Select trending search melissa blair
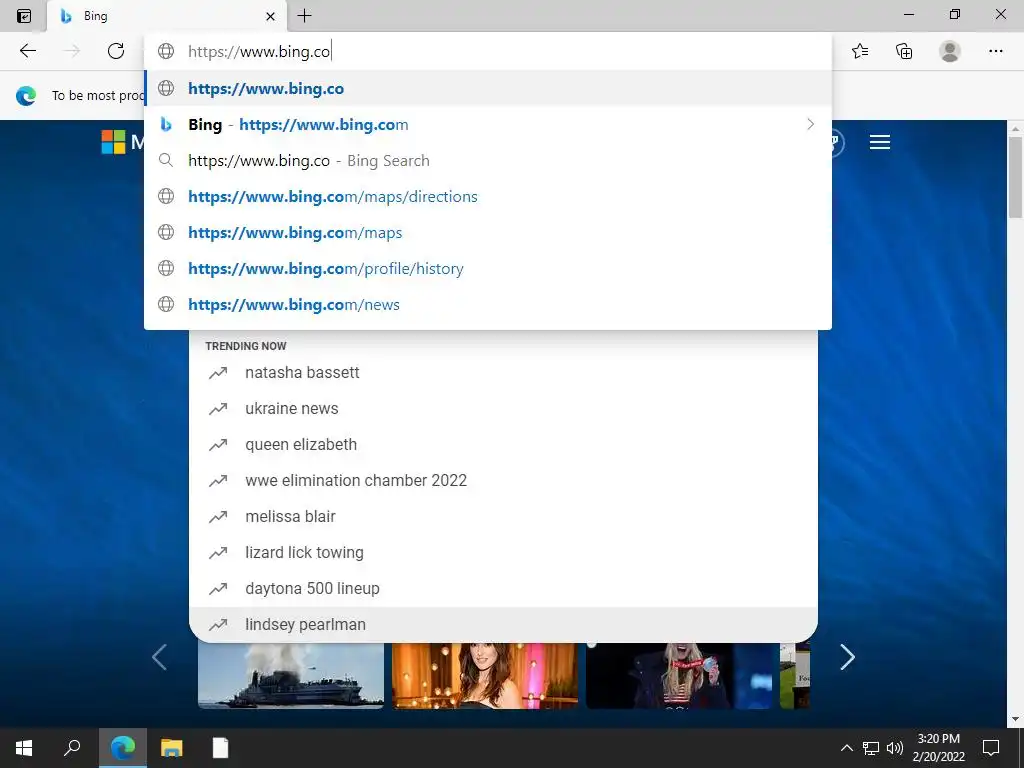Image resolution: width=1024 pixels, height=768 pixels. 503,516
